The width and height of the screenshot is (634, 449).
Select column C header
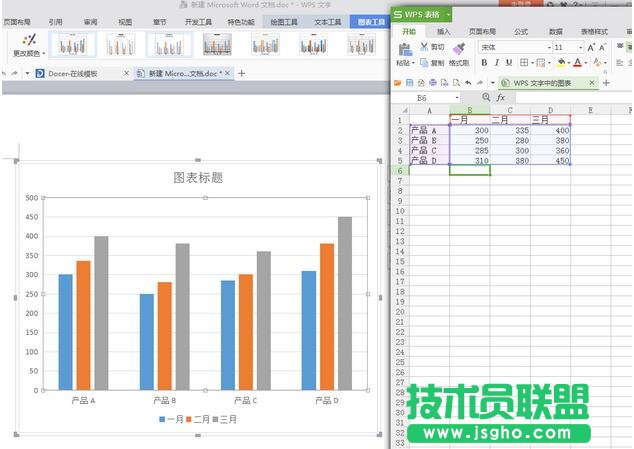pos(510,110)
